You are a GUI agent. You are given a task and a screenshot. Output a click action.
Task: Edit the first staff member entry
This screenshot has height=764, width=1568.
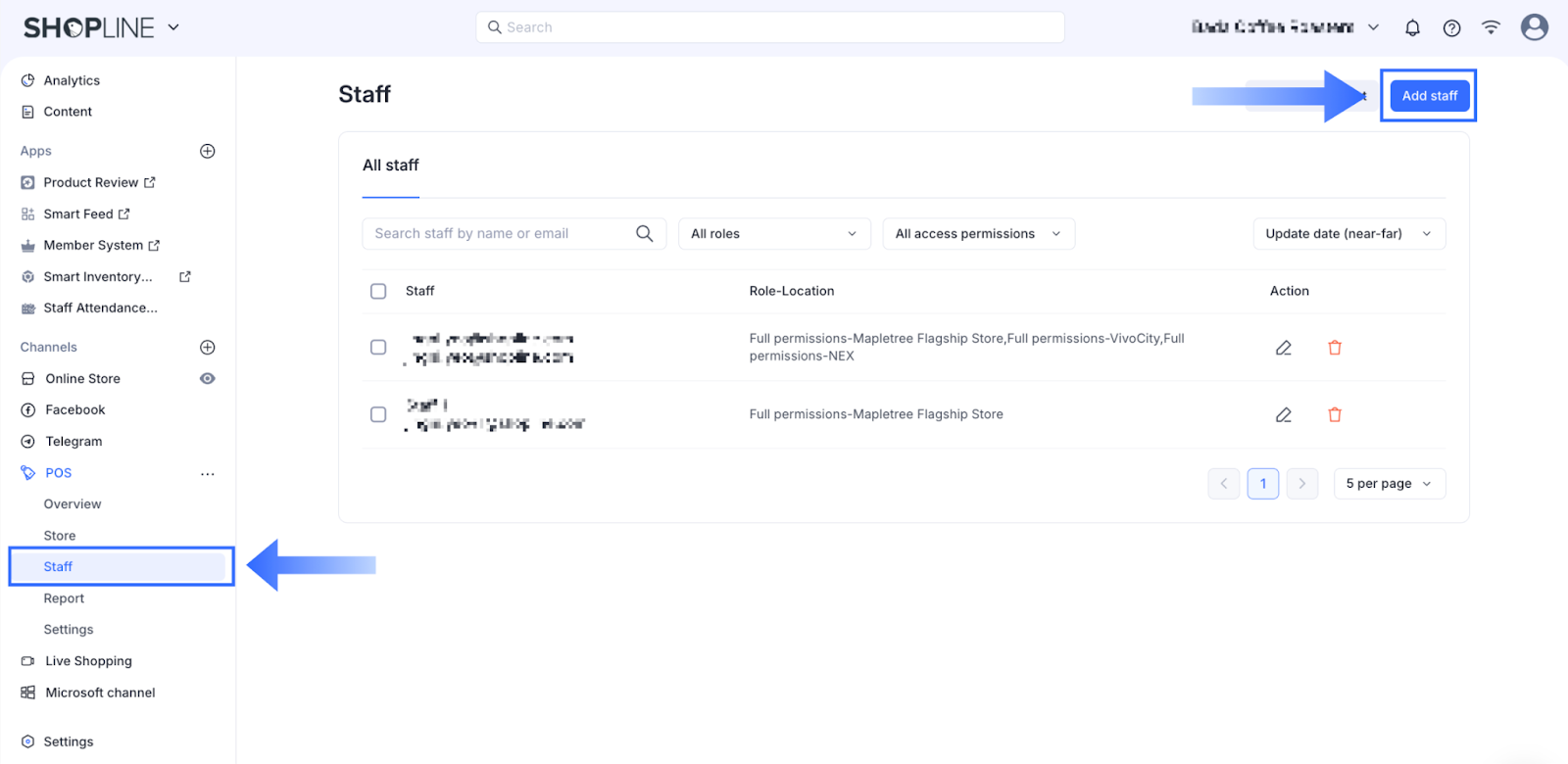1283,348
